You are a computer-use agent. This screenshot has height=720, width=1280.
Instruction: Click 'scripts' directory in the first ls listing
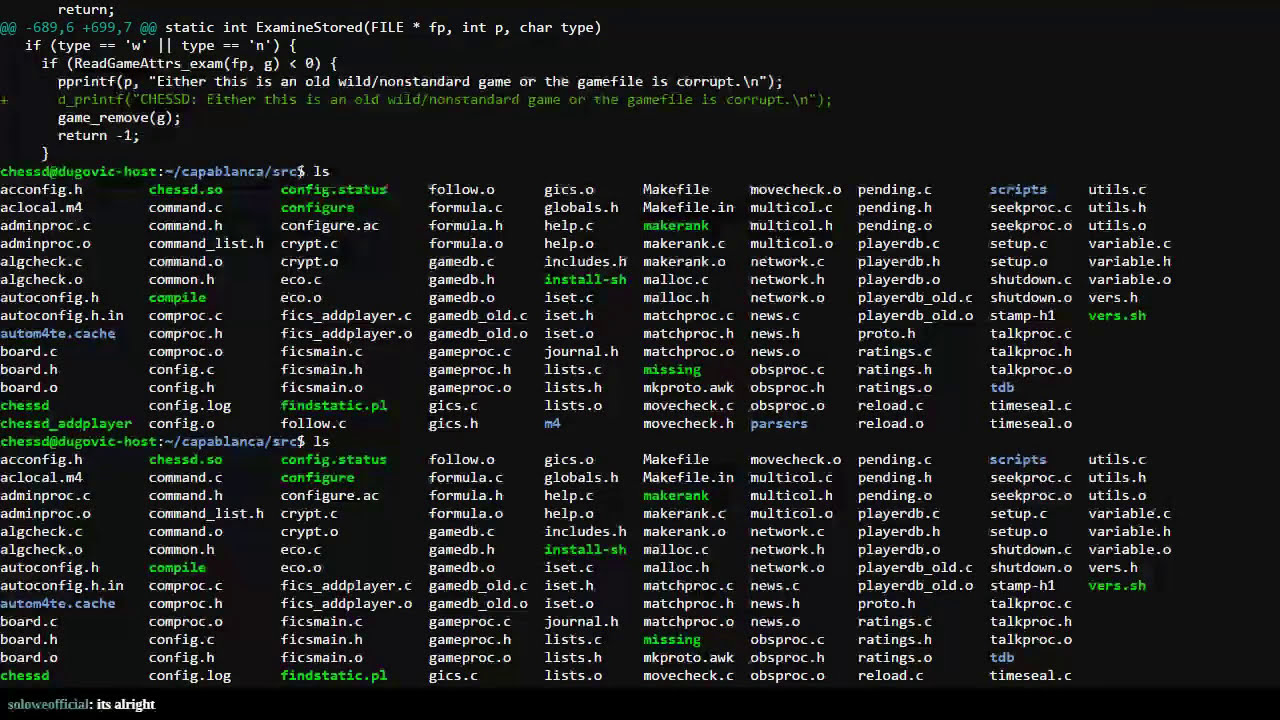point(1018,189)
